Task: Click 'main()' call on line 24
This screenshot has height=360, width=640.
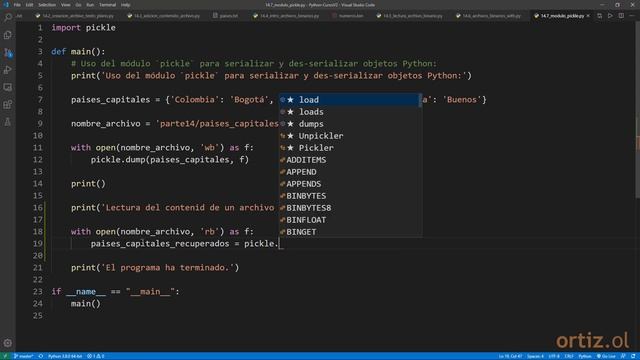Action: [85, 304]
